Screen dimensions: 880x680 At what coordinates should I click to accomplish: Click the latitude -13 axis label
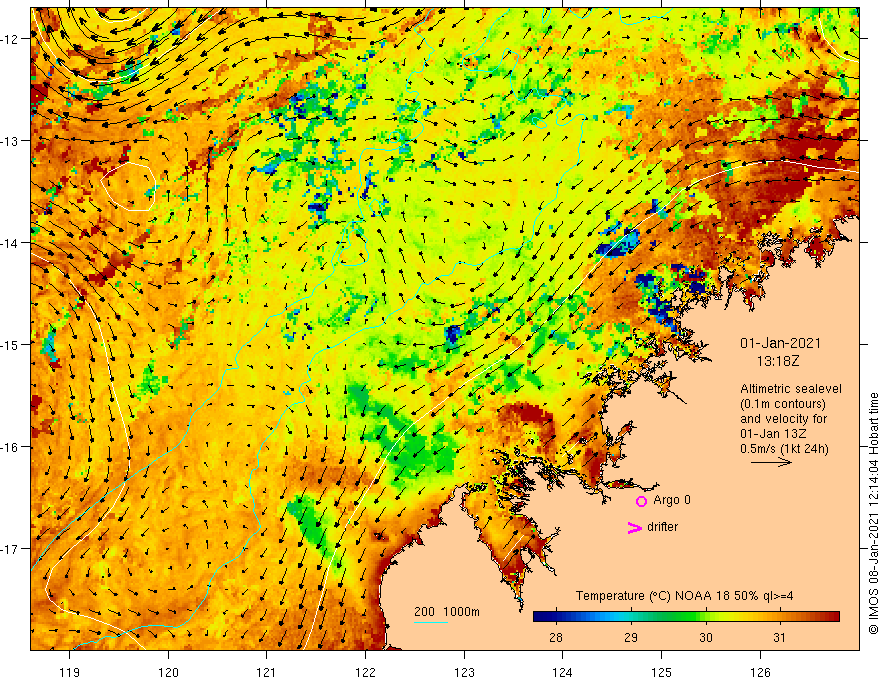click(10, 141)
